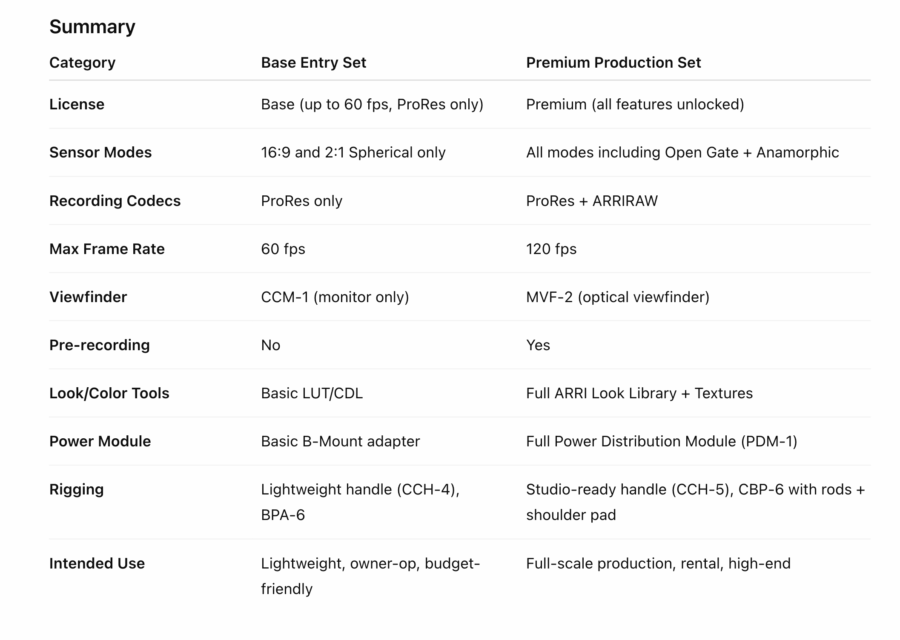Screen dimensions: 900x640
Task: Click the "MVF-2 (optical viewfinder)" cell
Action: tap(619, 296)
